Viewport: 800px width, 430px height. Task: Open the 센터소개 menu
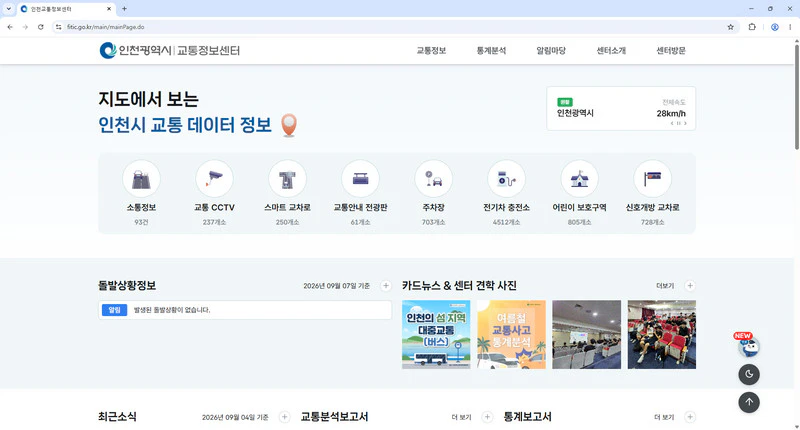(x=611, y=50)
